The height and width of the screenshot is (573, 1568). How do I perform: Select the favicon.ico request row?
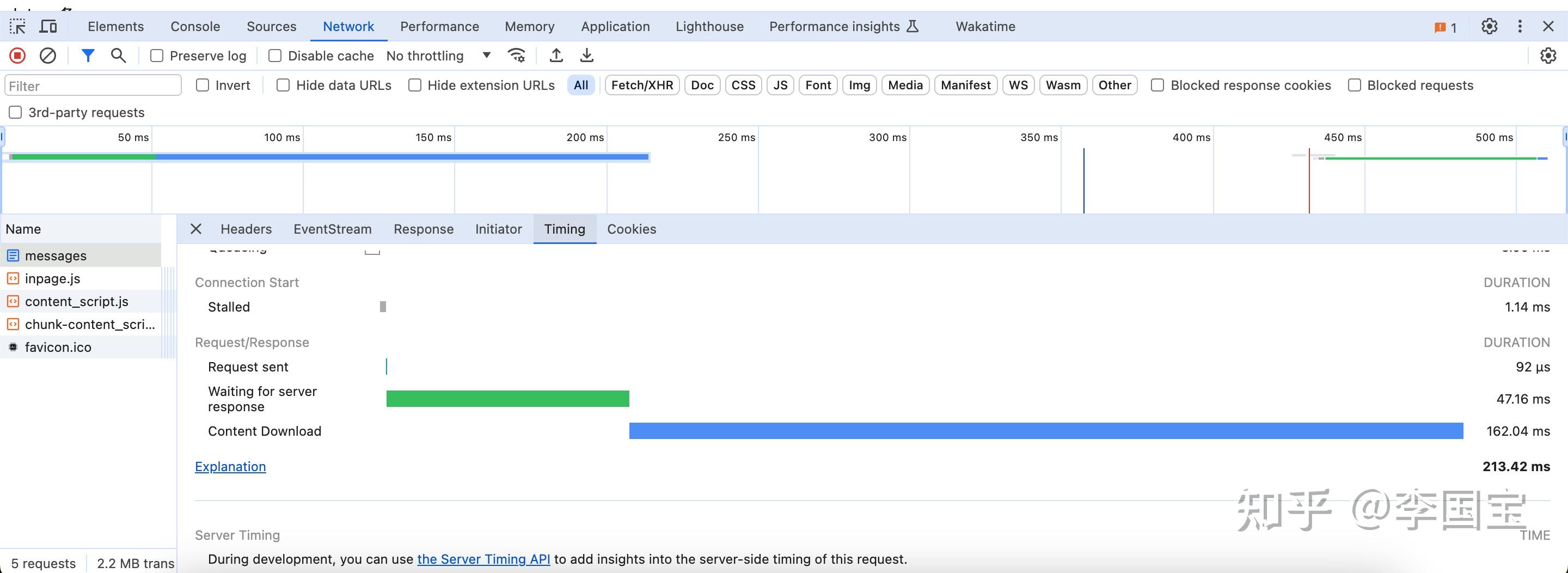pyautogui.click(x=58, y=347)
